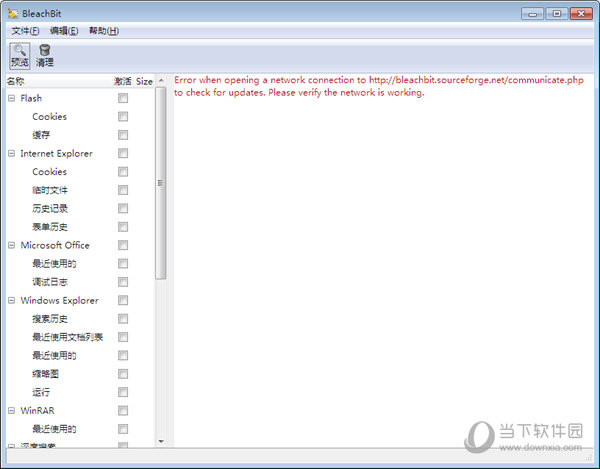
Task: Check Cookies under Flash
Action: [x=123, y=116]
